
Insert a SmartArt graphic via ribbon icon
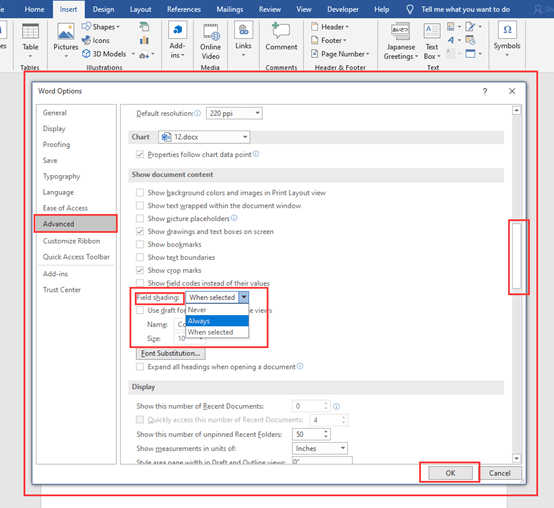click(144, 26)
